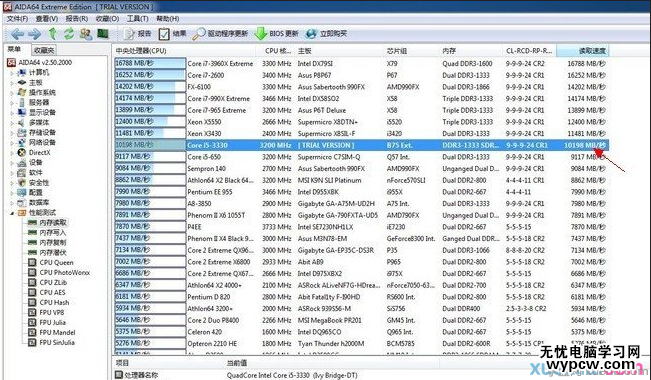This screenshot has height=380, width=651.
Task: Click the 结果 results toolbar button
Action: [x=173, y=34]
